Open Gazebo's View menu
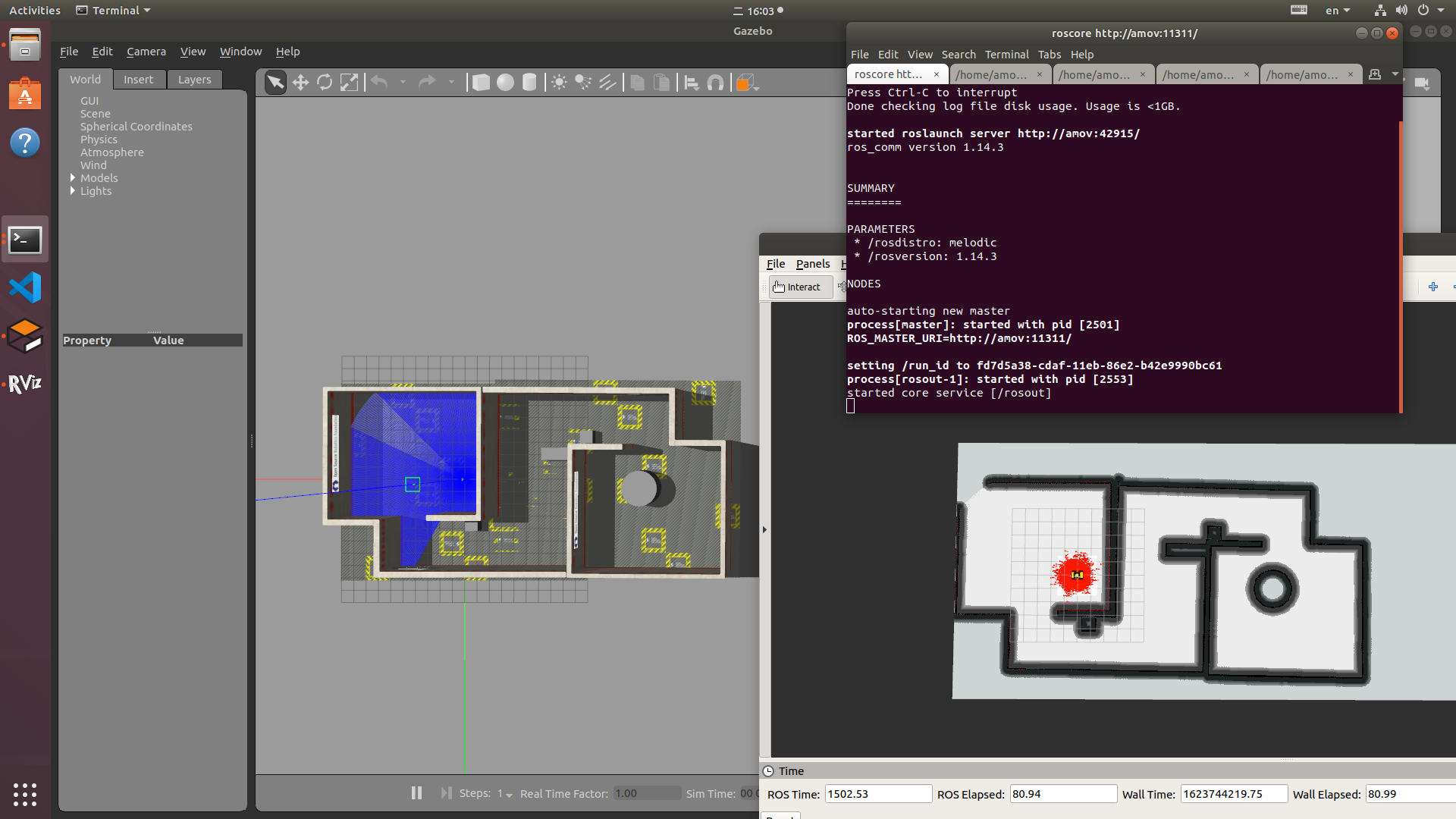 tap(193, 52)
